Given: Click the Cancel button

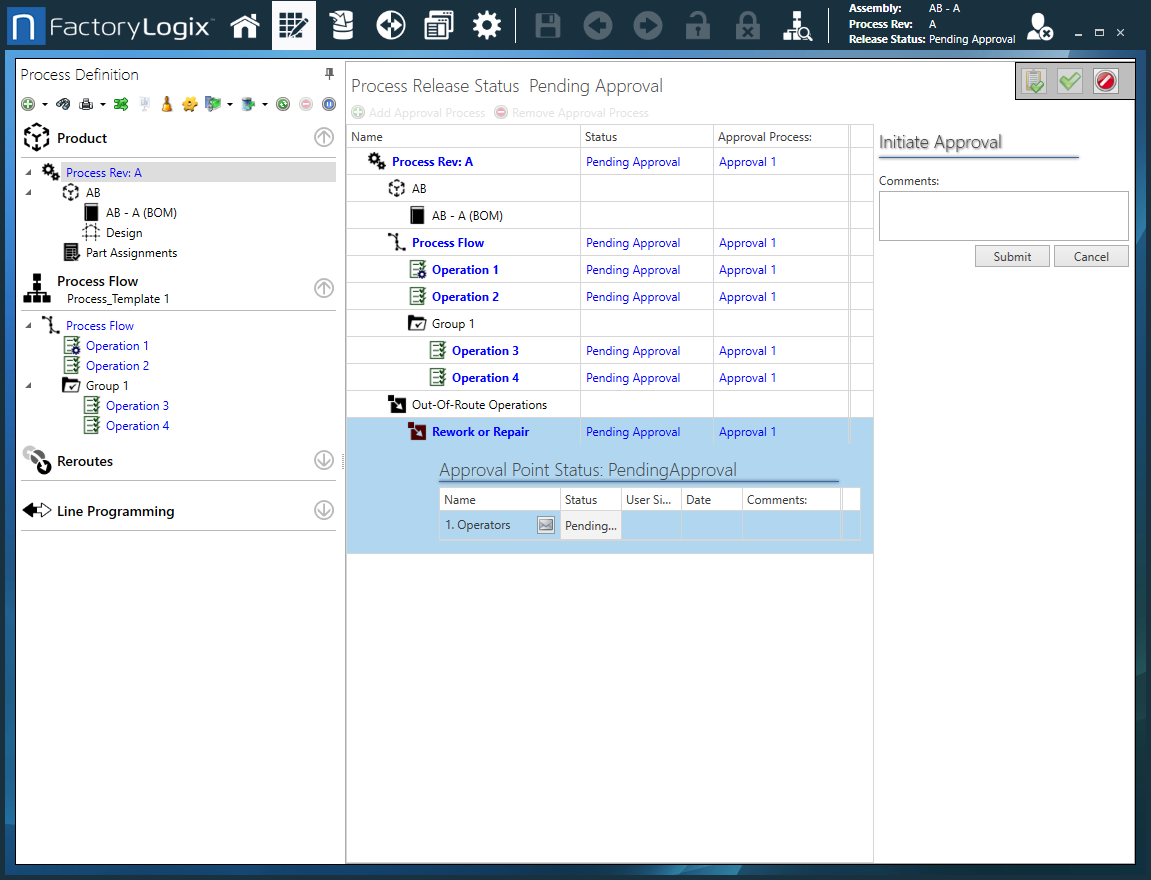Looking at the screenshot, I should click(x=1090, y=257).
